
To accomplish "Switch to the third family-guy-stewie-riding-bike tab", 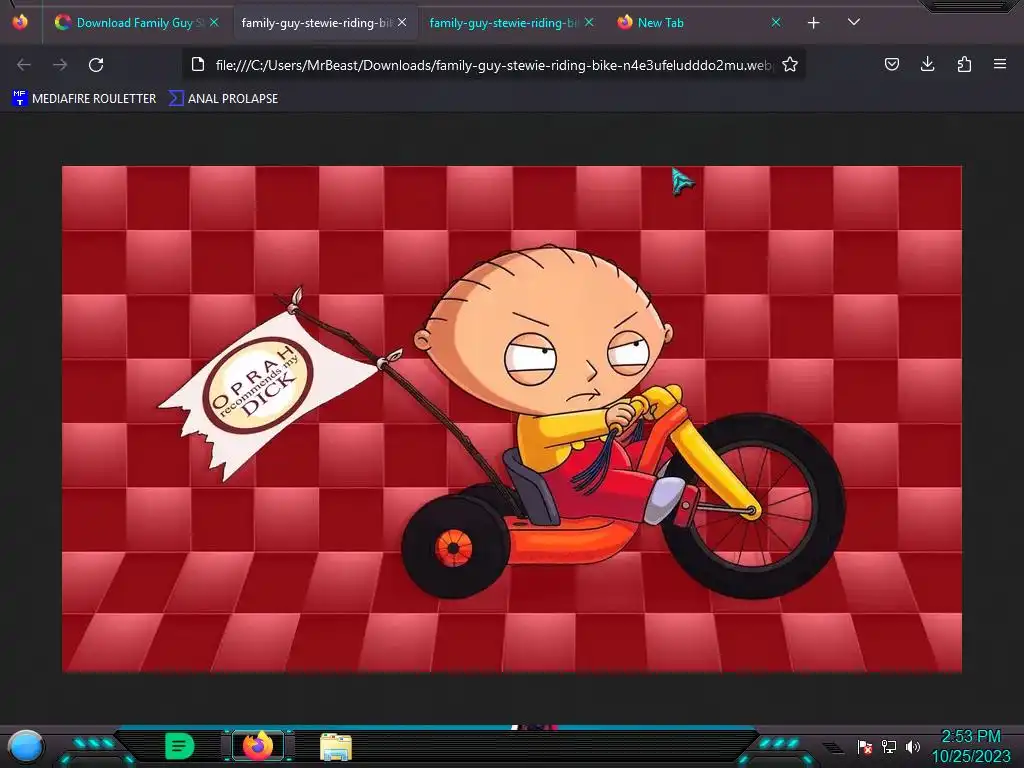I will (x=503, y=23).
